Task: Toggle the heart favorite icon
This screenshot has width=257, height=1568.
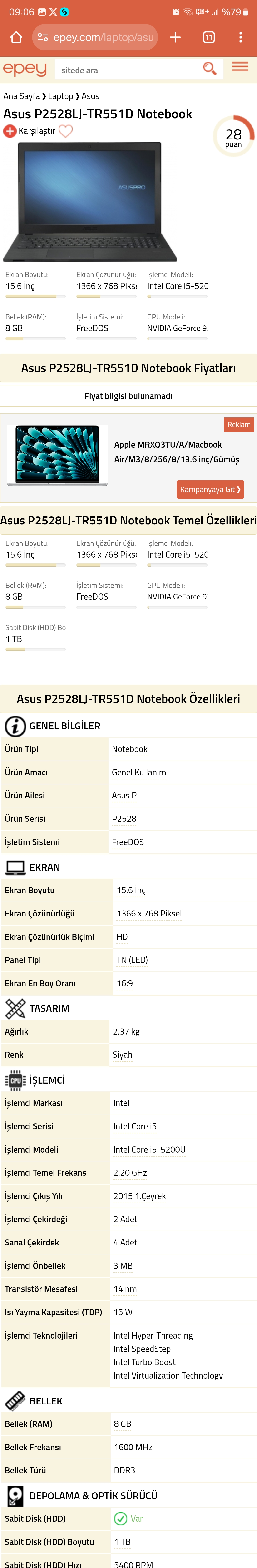Action: point(66,131)
